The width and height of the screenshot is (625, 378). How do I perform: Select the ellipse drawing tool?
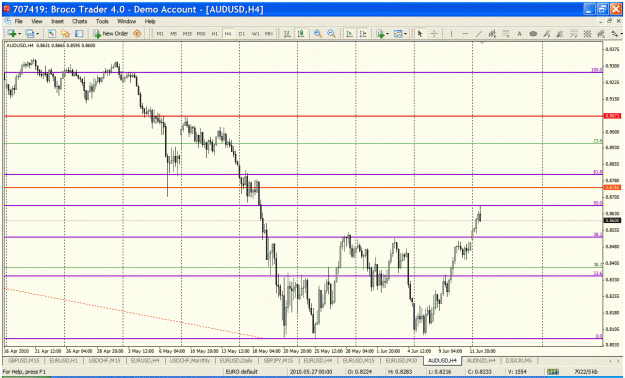coord(533,34)
